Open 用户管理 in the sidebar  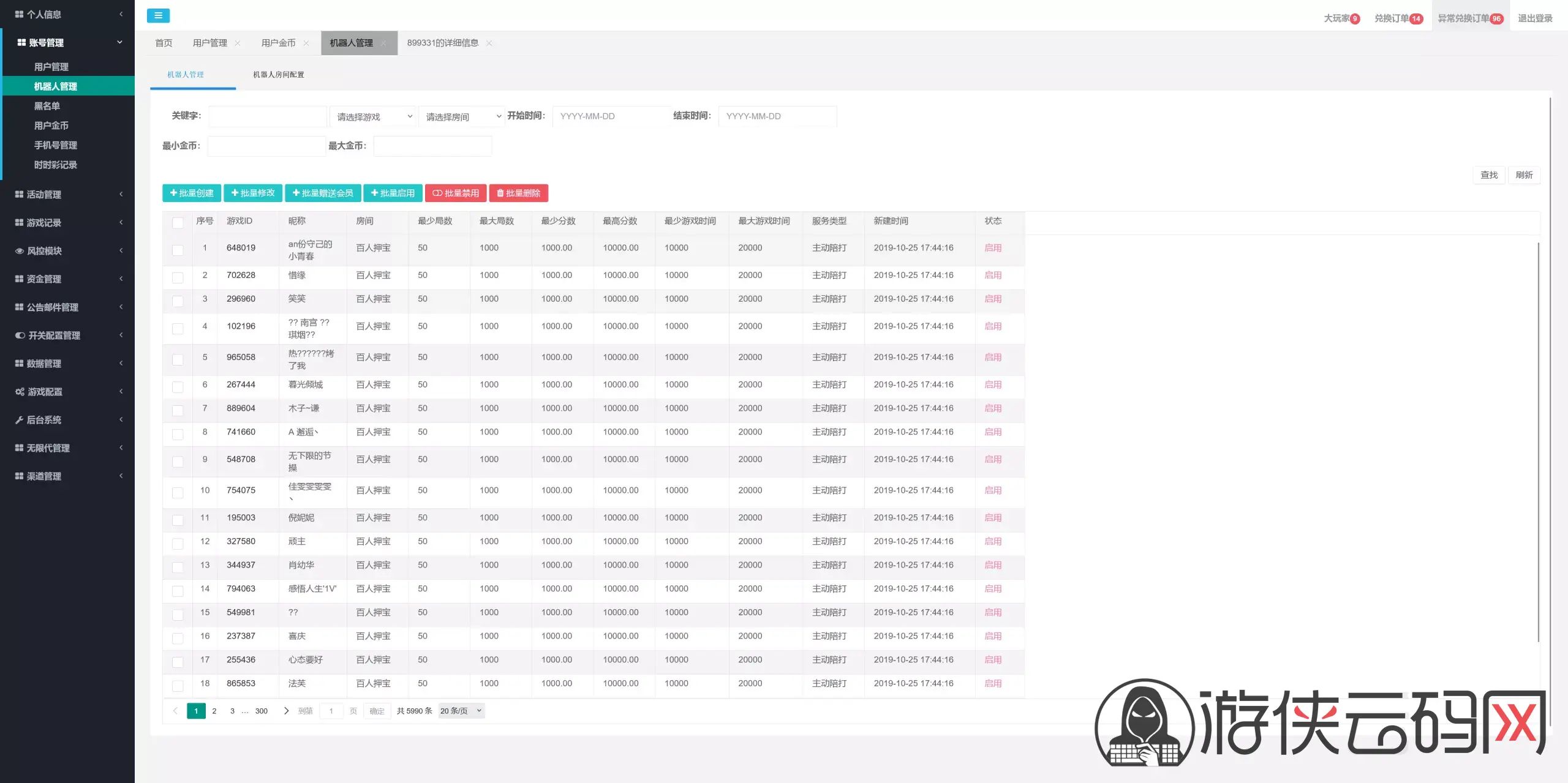51,67
